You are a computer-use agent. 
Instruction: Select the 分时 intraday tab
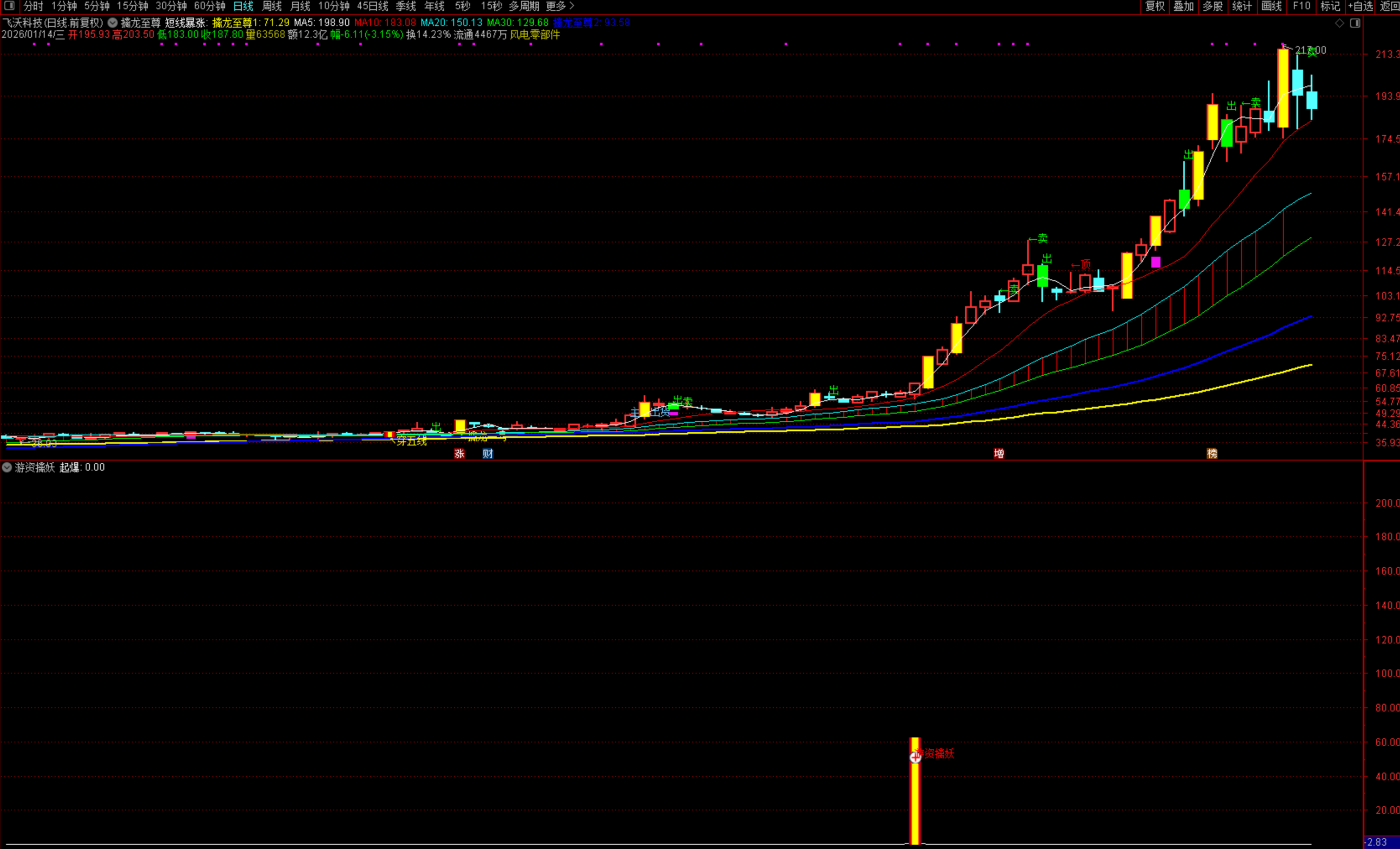coord(33,5)
